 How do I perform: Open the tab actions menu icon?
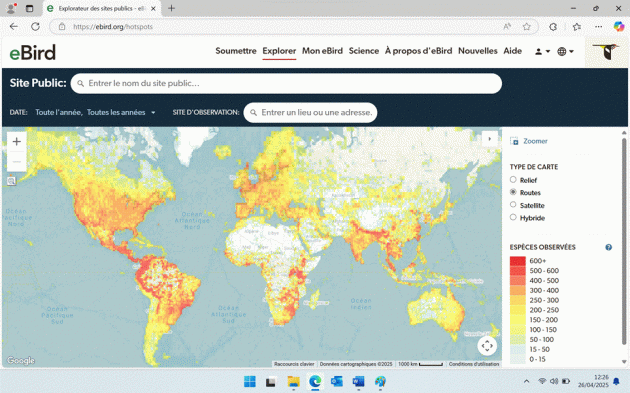point(29,8)
